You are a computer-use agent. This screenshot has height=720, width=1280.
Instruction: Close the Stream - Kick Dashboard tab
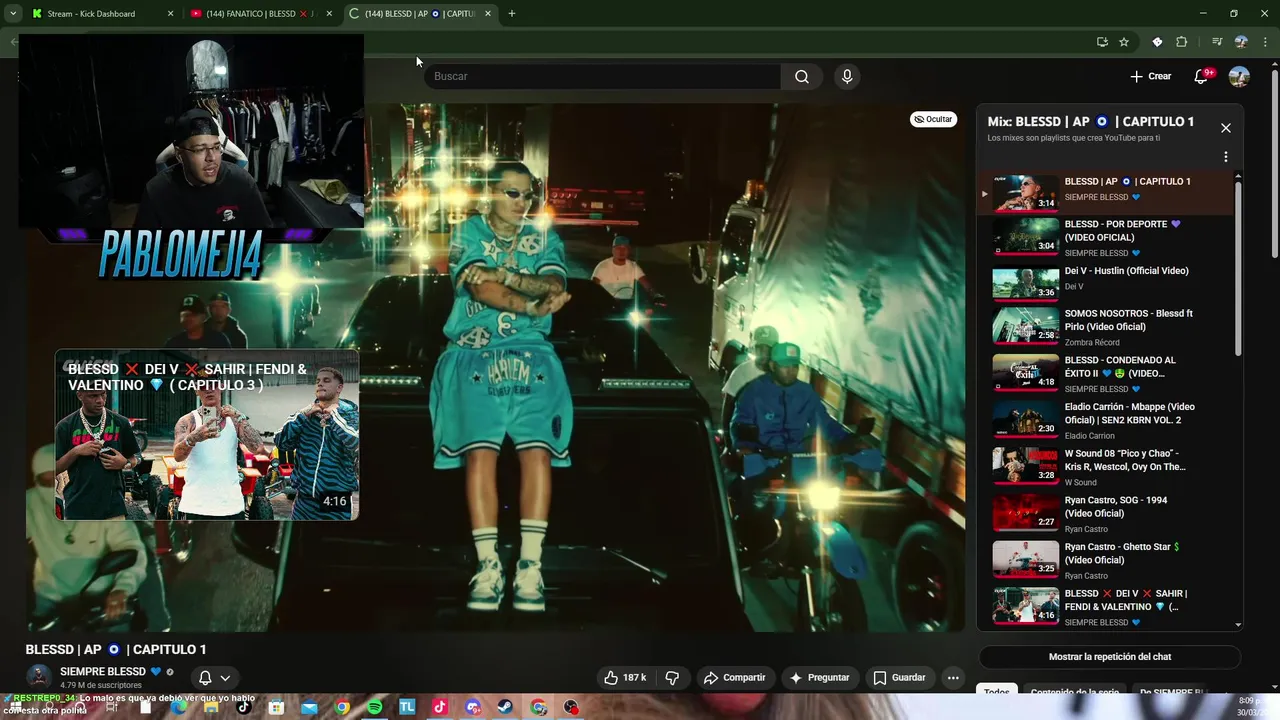[170, 14]
